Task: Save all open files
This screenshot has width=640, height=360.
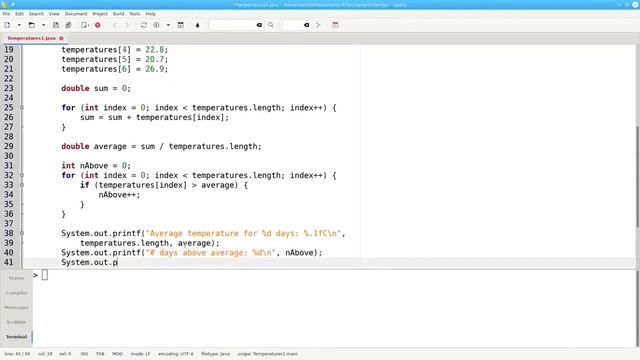Action: pyautogui.click(x=68, y=25)
